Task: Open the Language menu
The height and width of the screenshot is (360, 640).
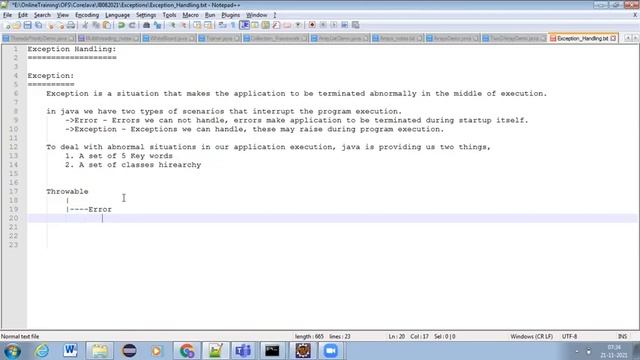Action: tap(117, 15)
